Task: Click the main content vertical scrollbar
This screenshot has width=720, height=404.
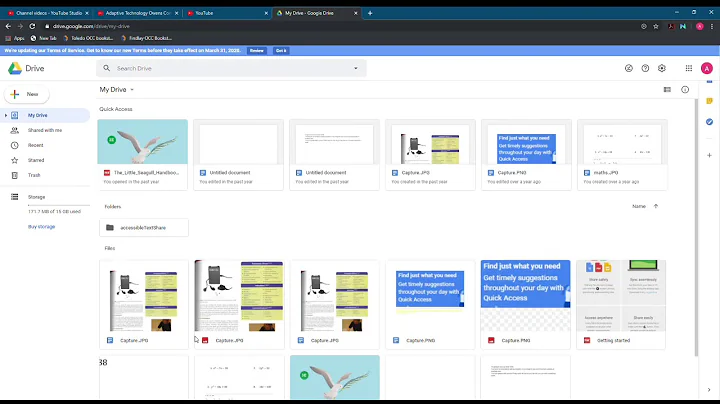Action: click(696, 227)
